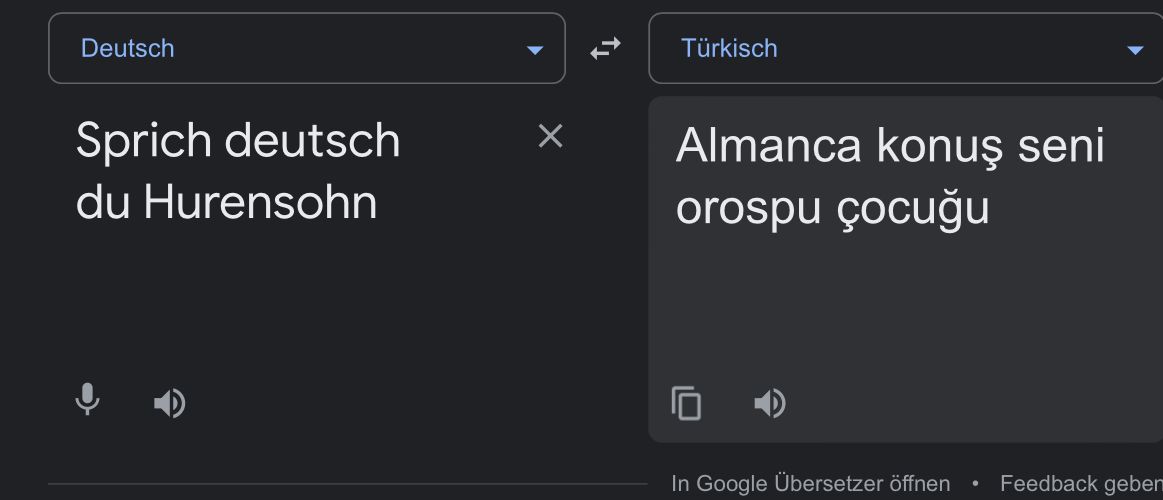Click the word "Almanca" in the translation
The width and height of the screenshot is (1163, 500).
768,146
